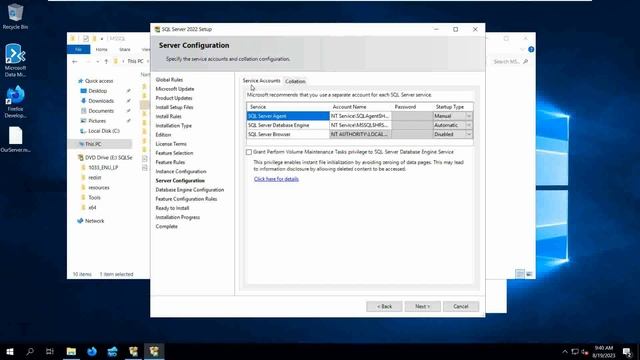Viewport: 640px width, 360px height.
Task: Open the redist folder in tree
Action: pyautogui.click(x=94, y=178)
